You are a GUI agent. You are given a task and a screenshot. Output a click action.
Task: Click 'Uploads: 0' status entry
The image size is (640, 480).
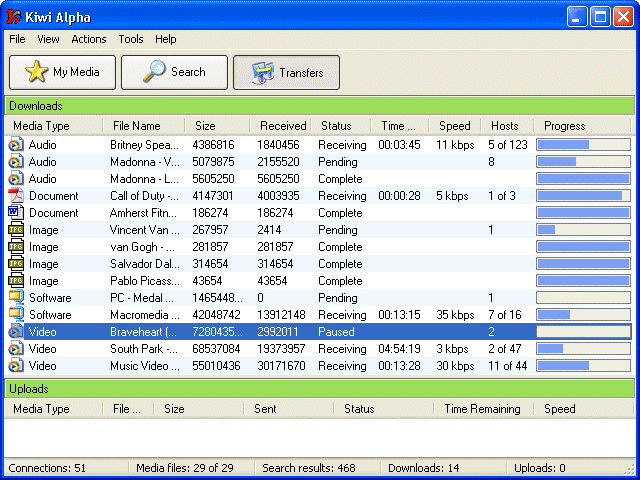pos(540,468)
